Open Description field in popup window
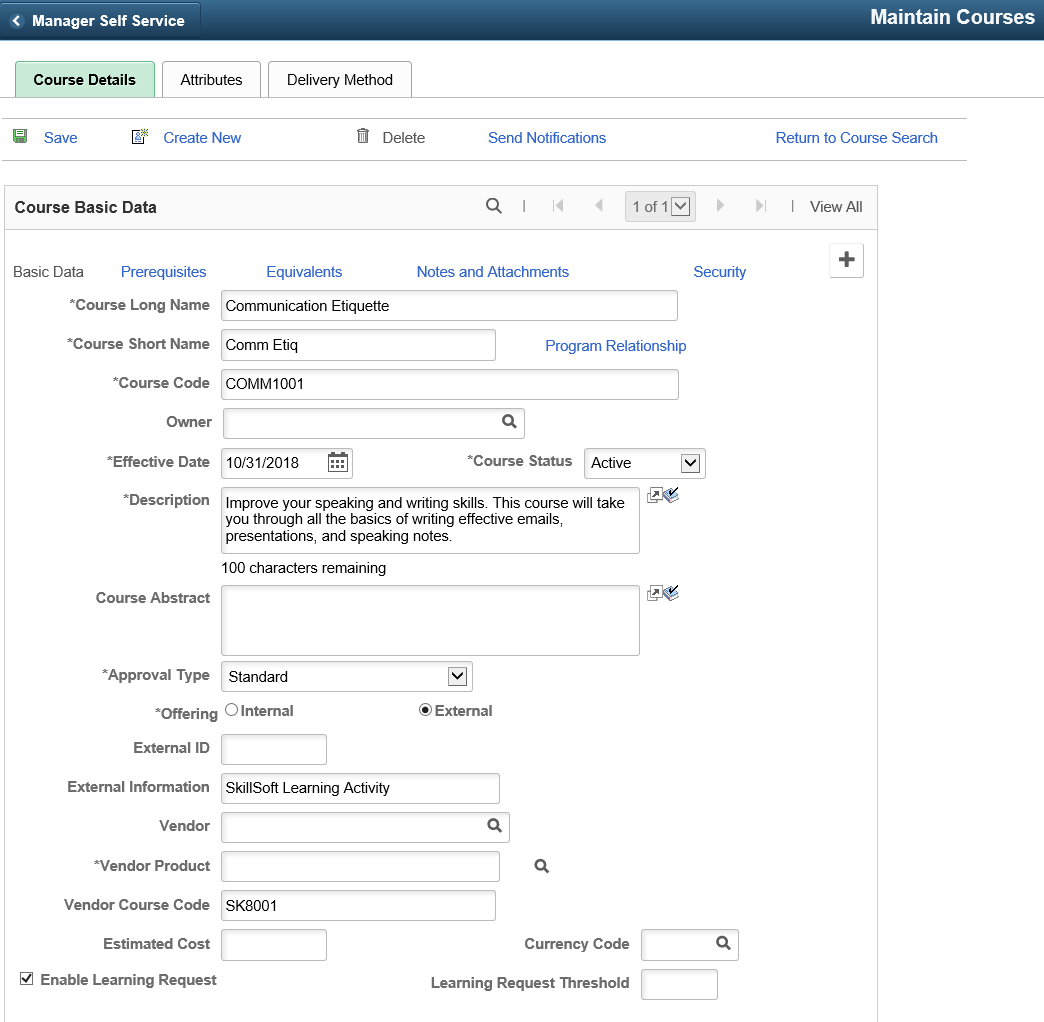Screen dimensions: 1044x1022 point(654,495)
